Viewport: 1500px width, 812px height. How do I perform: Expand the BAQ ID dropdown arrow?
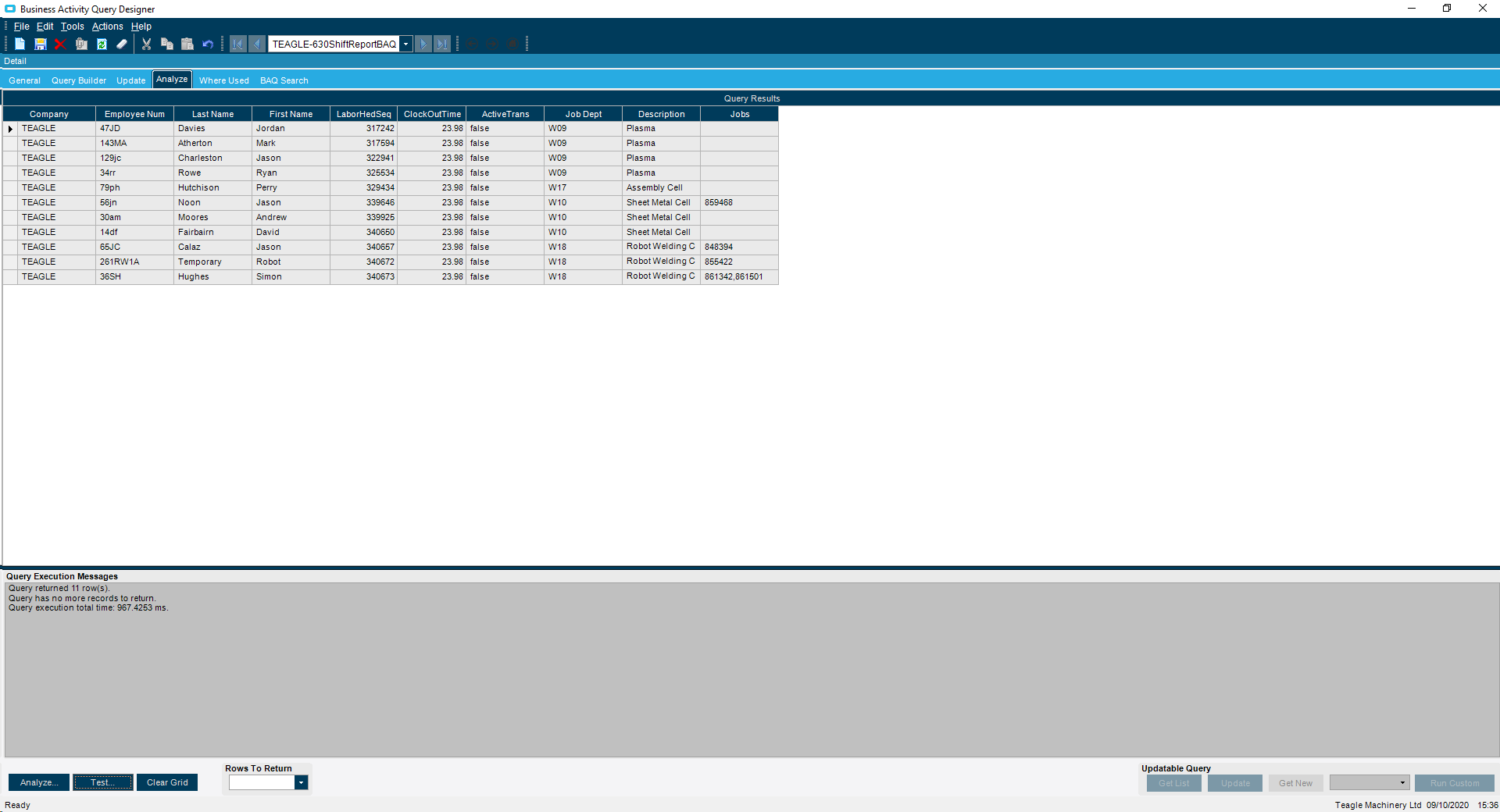(x=406, y=45)
